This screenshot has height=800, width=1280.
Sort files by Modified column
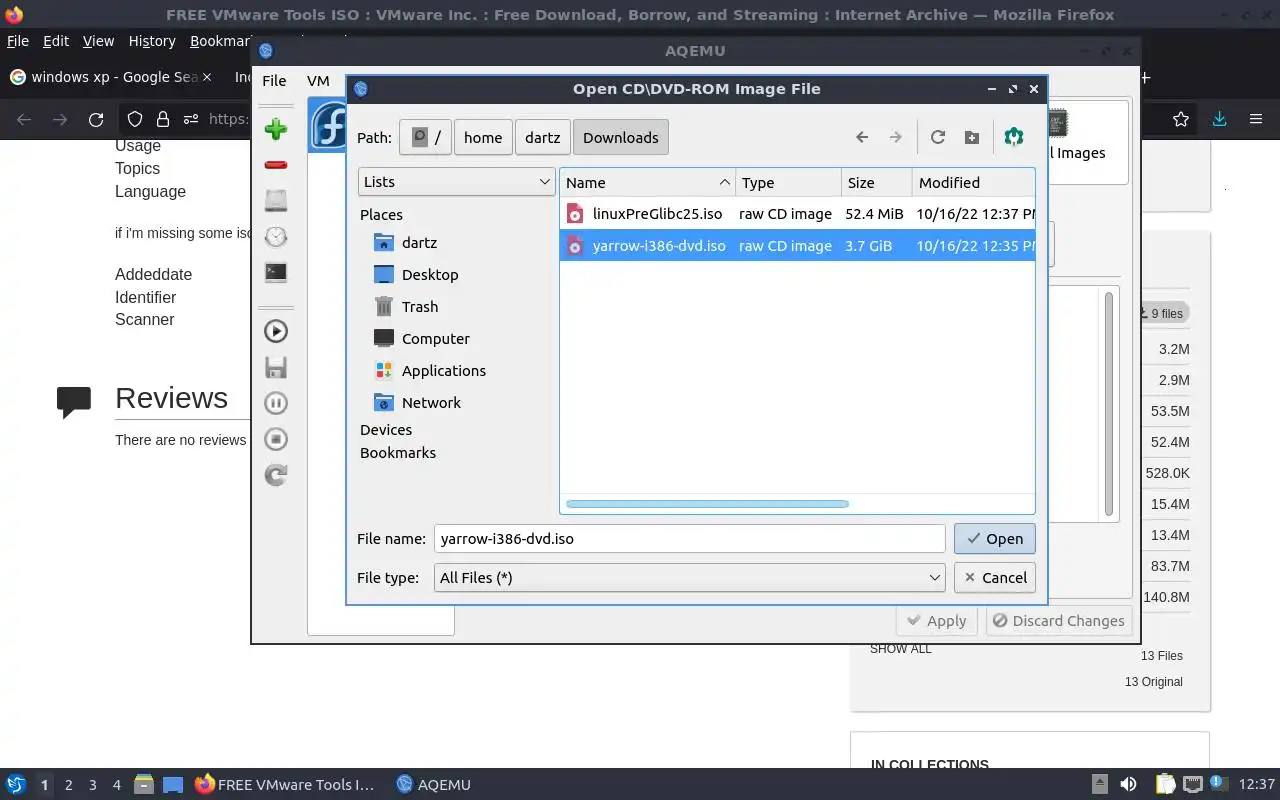pyautogui.click(x=973, y=182)
